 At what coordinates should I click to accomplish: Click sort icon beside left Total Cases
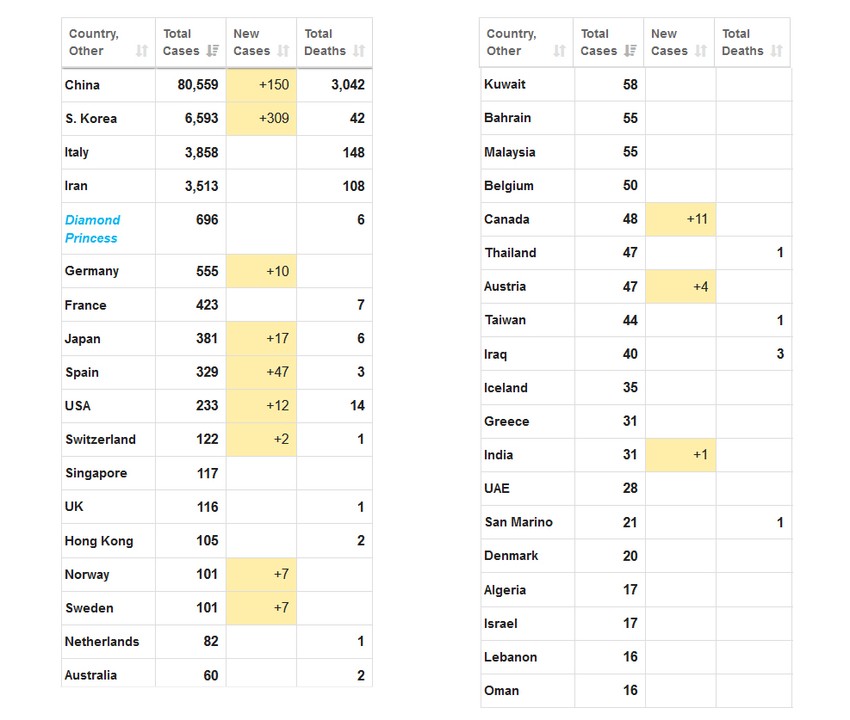[x=213, y=51]
